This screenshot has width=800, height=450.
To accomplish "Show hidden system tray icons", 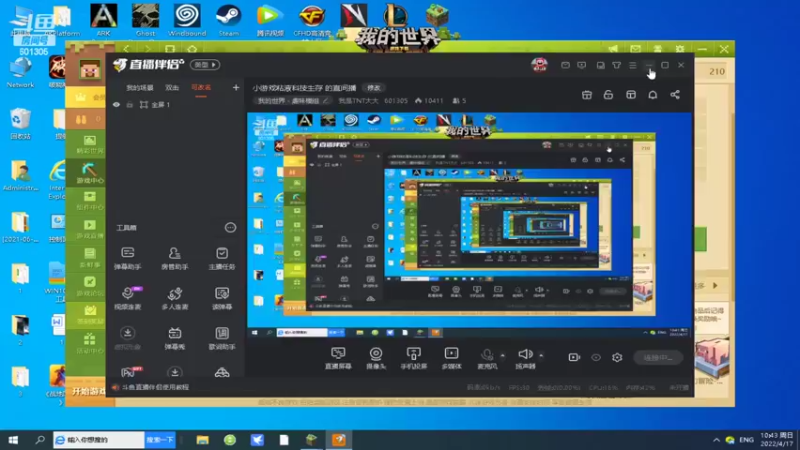I will click(716, 440).
